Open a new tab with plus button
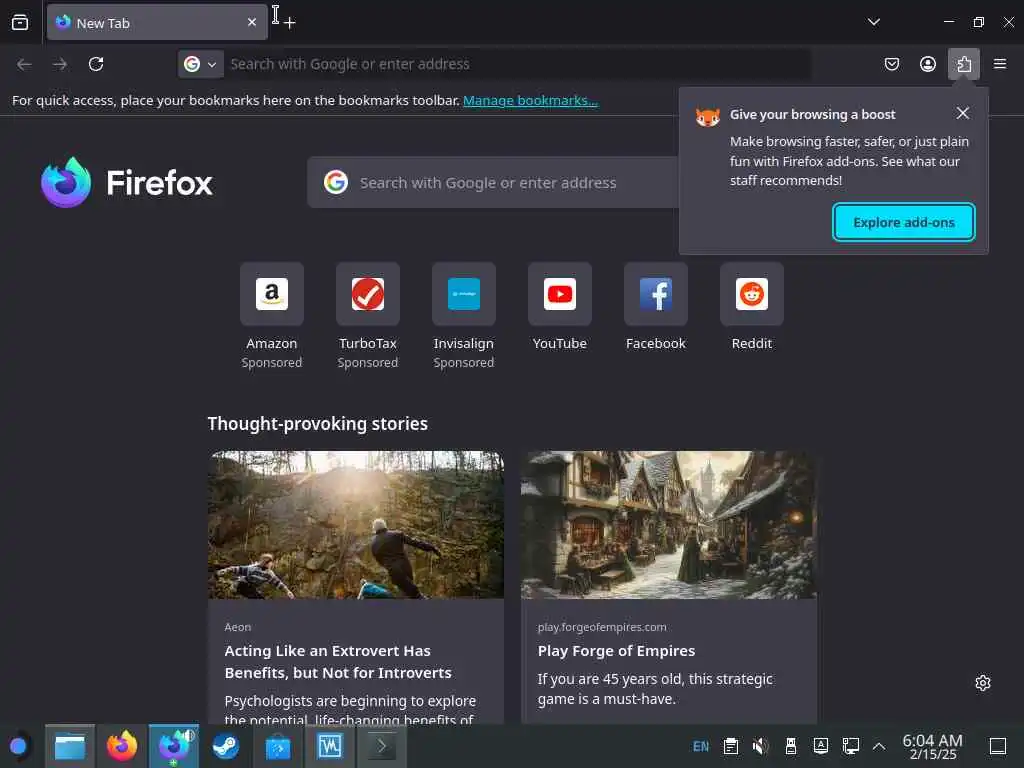This screenshot has height=768, width=1024. [x=290, y=23]
